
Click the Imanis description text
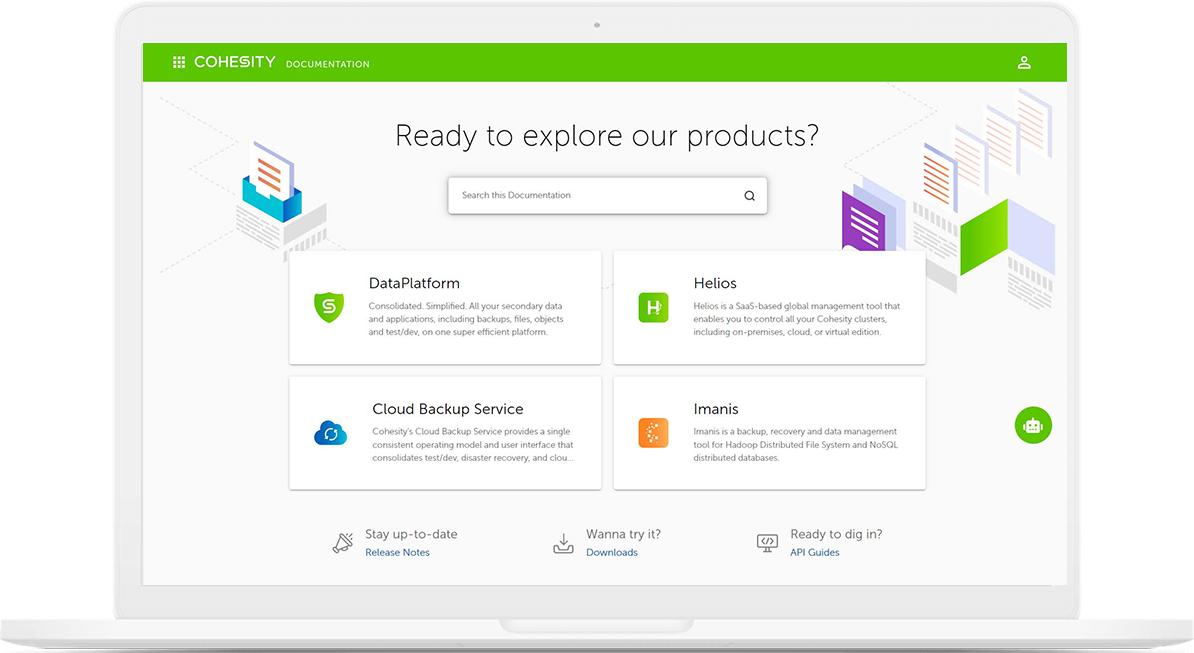[x=796, y=444]
